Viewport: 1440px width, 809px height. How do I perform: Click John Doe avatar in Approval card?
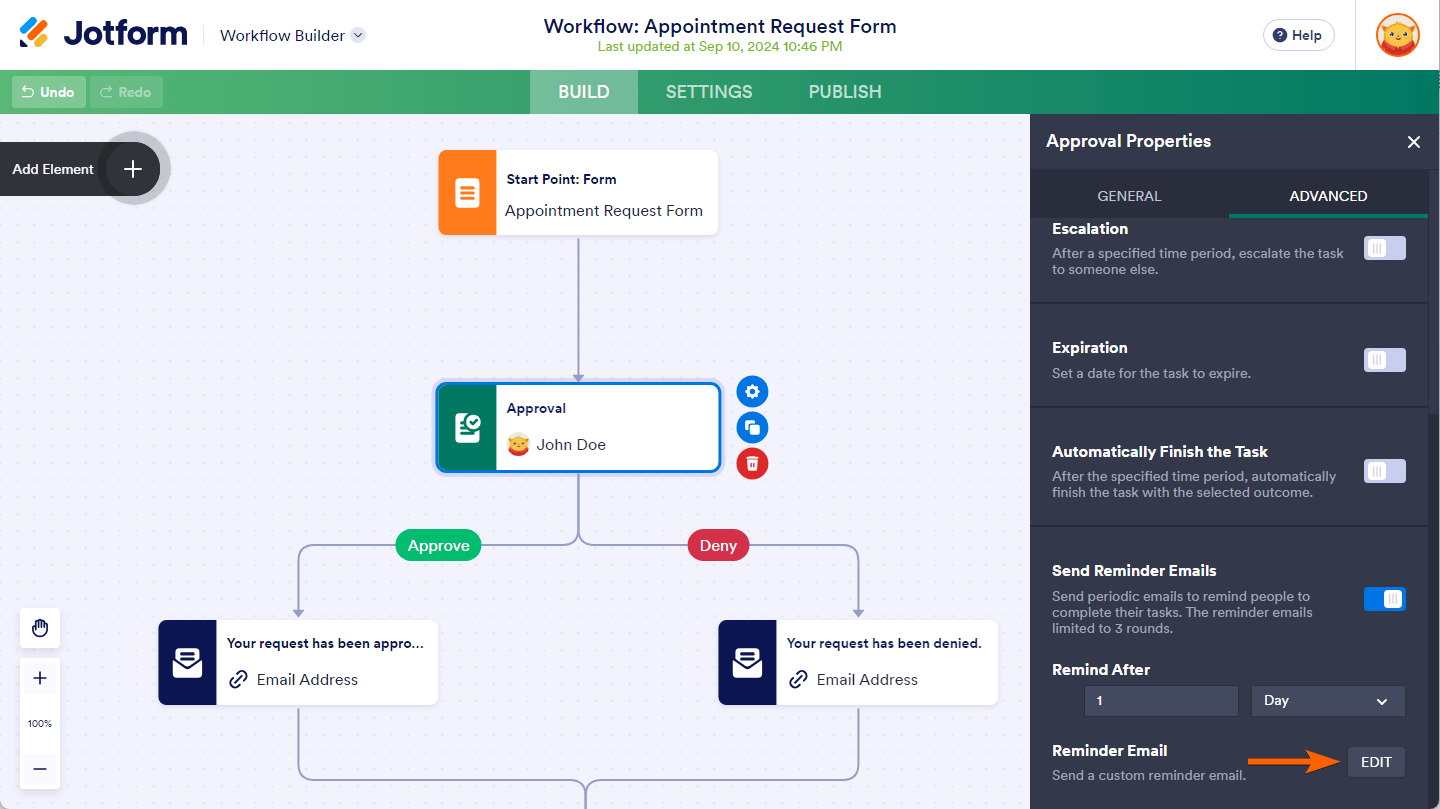(x=518, y=445)
